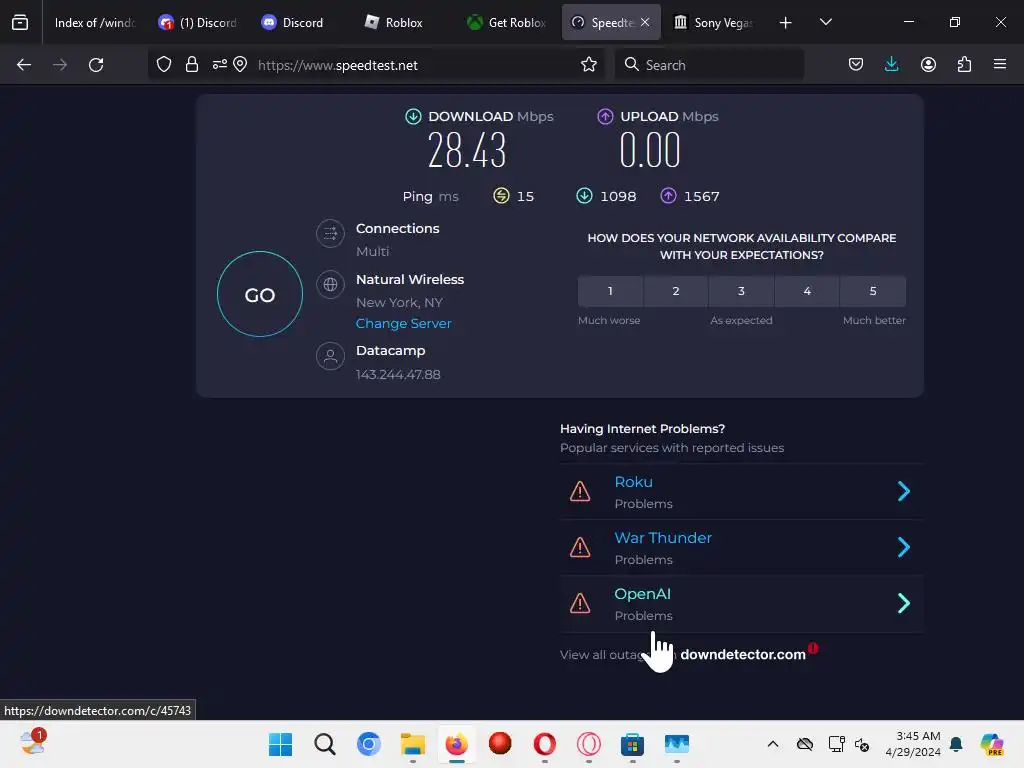Image resolution: width=1024 pixels, height=768 pixels.
Task: Open File Explorer from taskbar
Action: (x=413, y=744)
